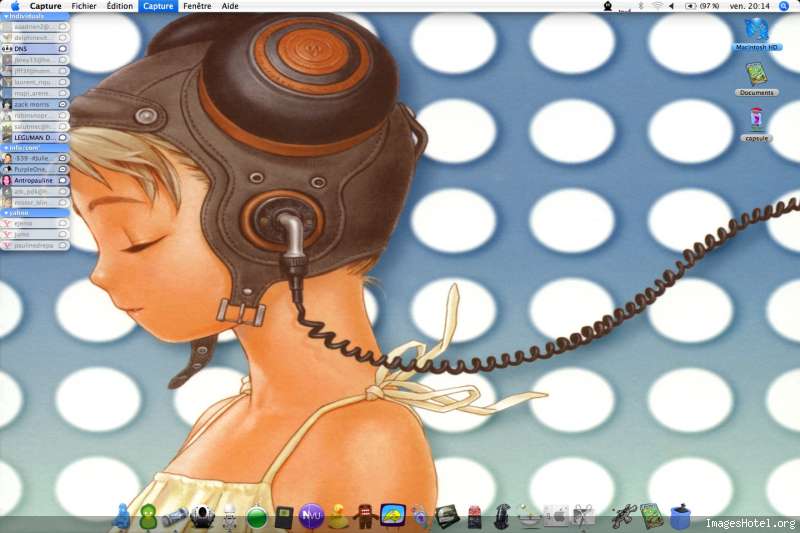Open the Macintosh HD desktop icon

click(756, 34)
